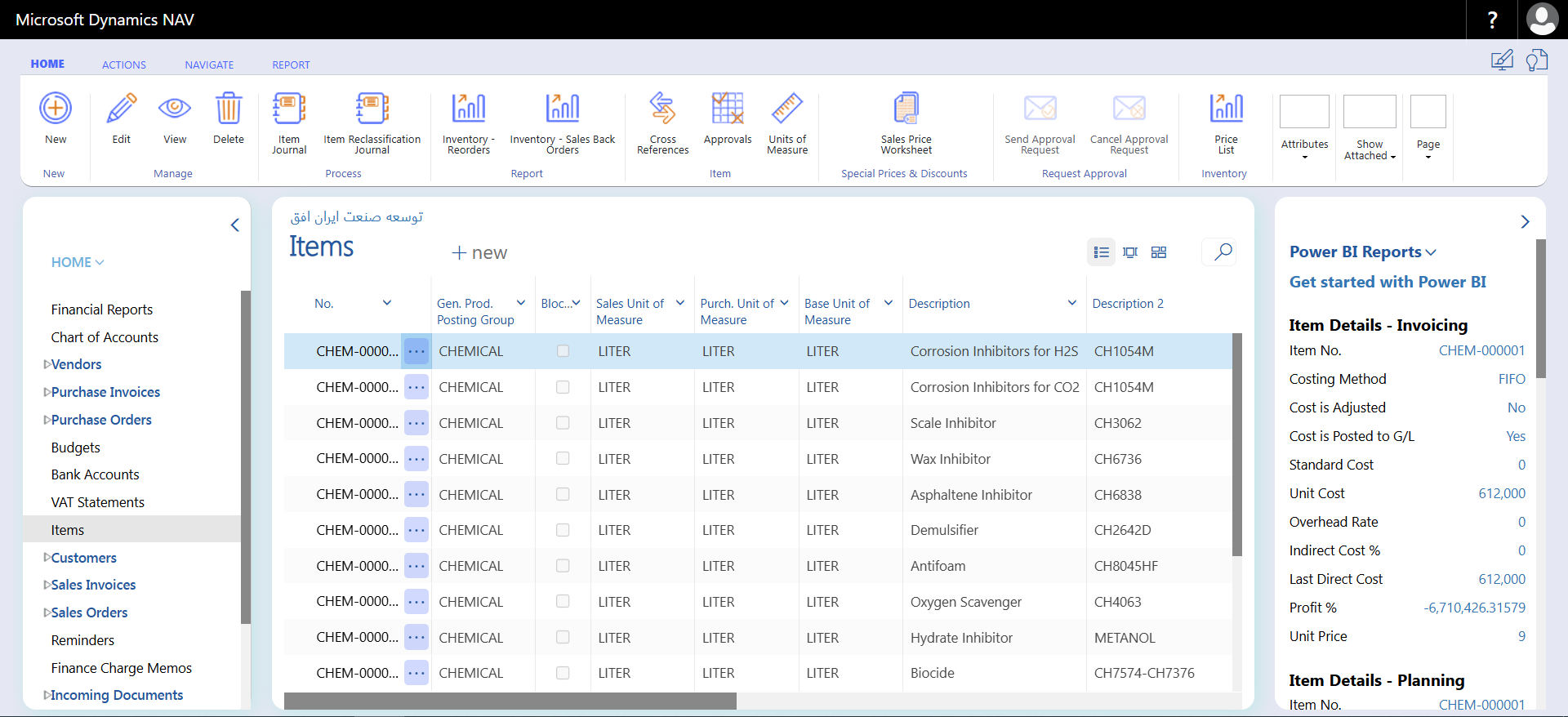
Task: Open the help question mark
Action: point(1492,20)
